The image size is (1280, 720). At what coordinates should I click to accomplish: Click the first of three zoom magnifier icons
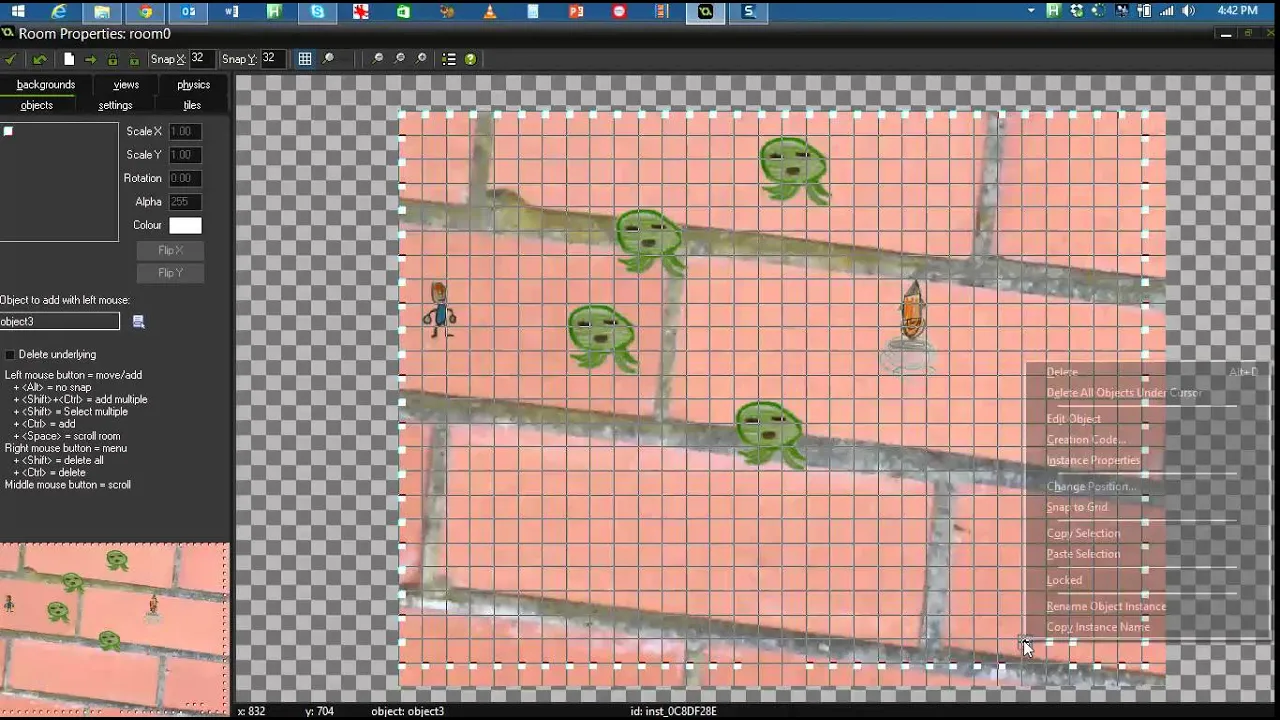(x=378, y=59)
